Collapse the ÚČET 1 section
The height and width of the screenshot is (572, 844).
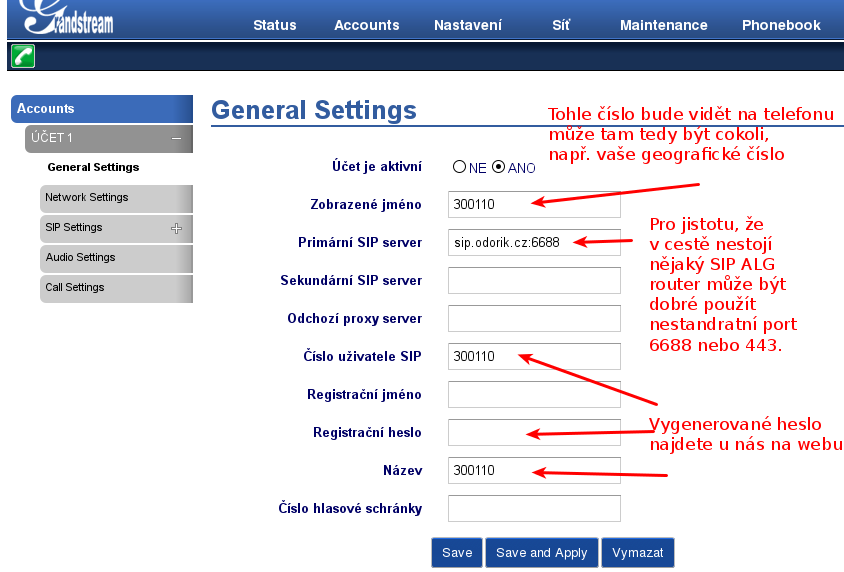pyautogui.click(x=176, y=138)
